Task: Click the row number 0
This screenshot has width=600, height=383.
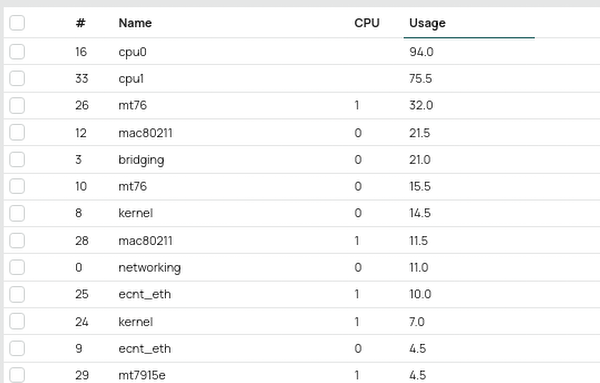Action: (78, 267)
